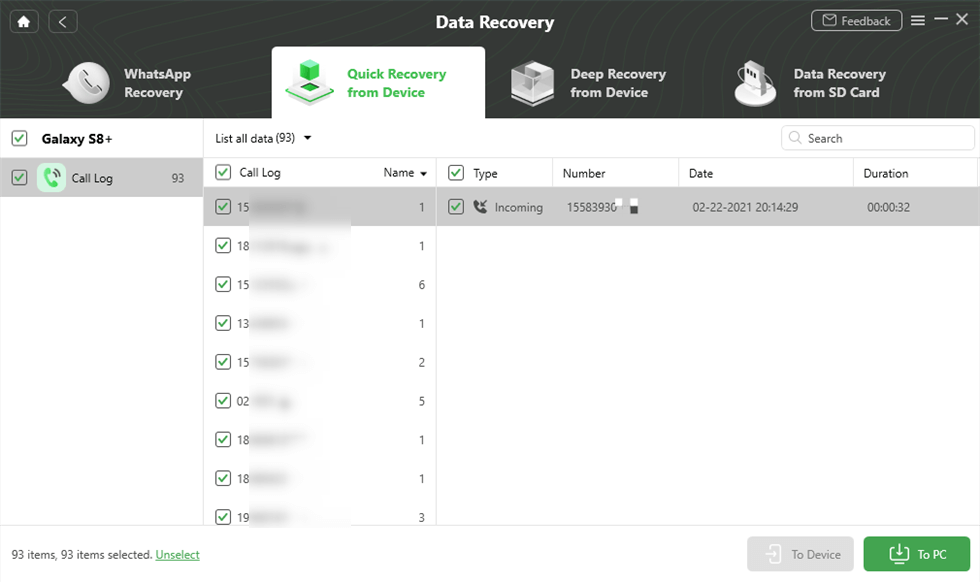Image resolution: width=980 pixels, height=582 pixels.
Task: Open the hamburger menu icon
Action: pyautogui.click(x=918, y=21)
